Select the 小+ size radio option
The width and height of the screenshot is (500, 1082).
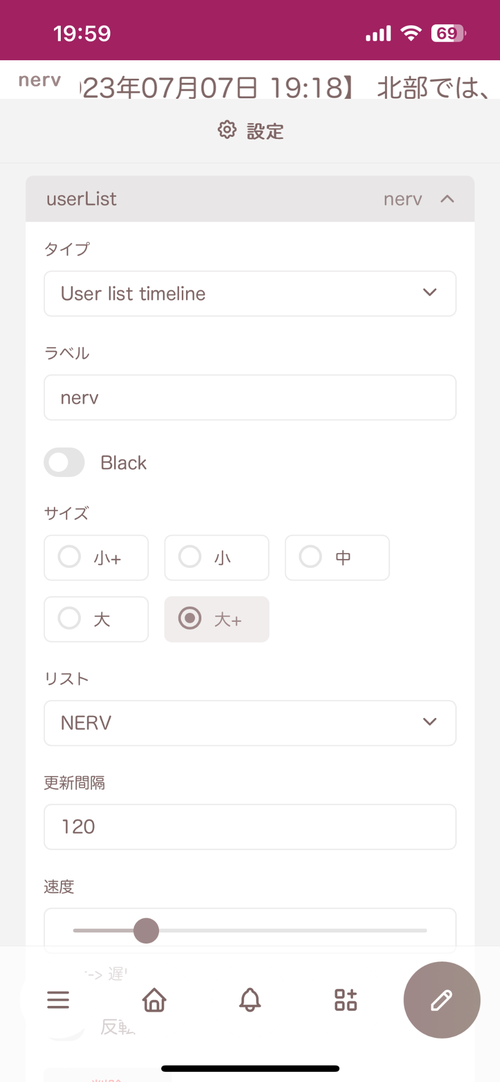[x=96, y=558]
